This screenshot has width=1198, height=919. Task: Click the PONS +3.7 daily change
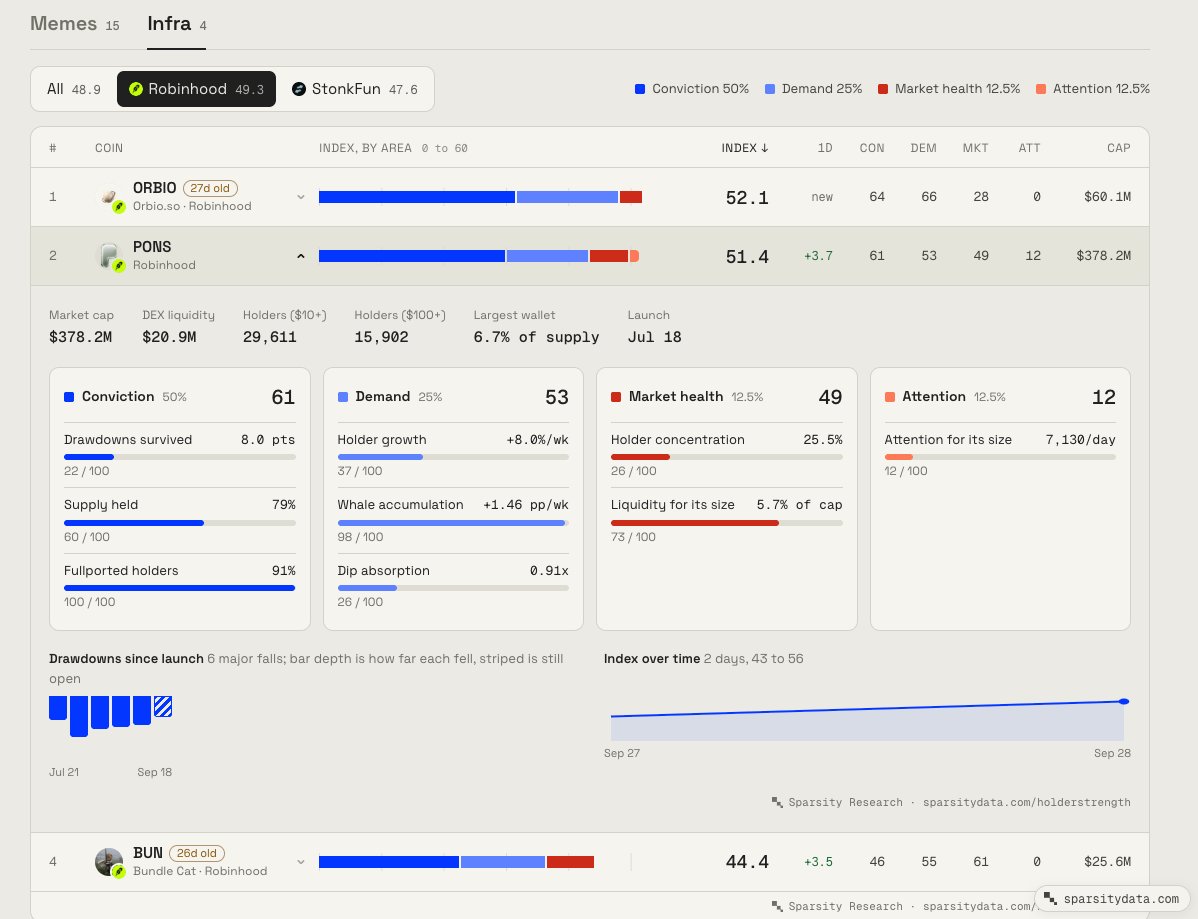[818, 256]
